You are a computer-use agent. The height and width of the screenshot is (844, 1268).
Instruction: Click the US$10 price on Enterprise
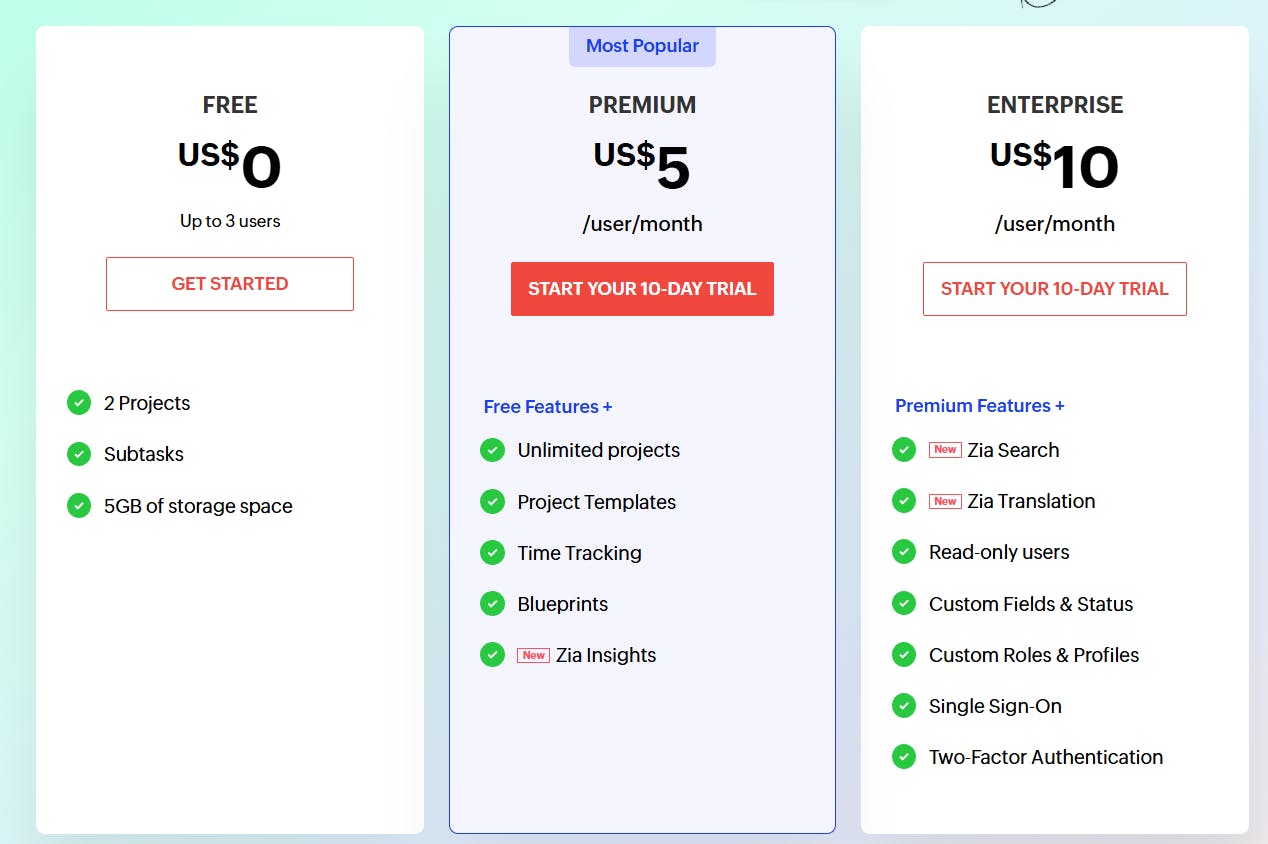click(1053, 162)
